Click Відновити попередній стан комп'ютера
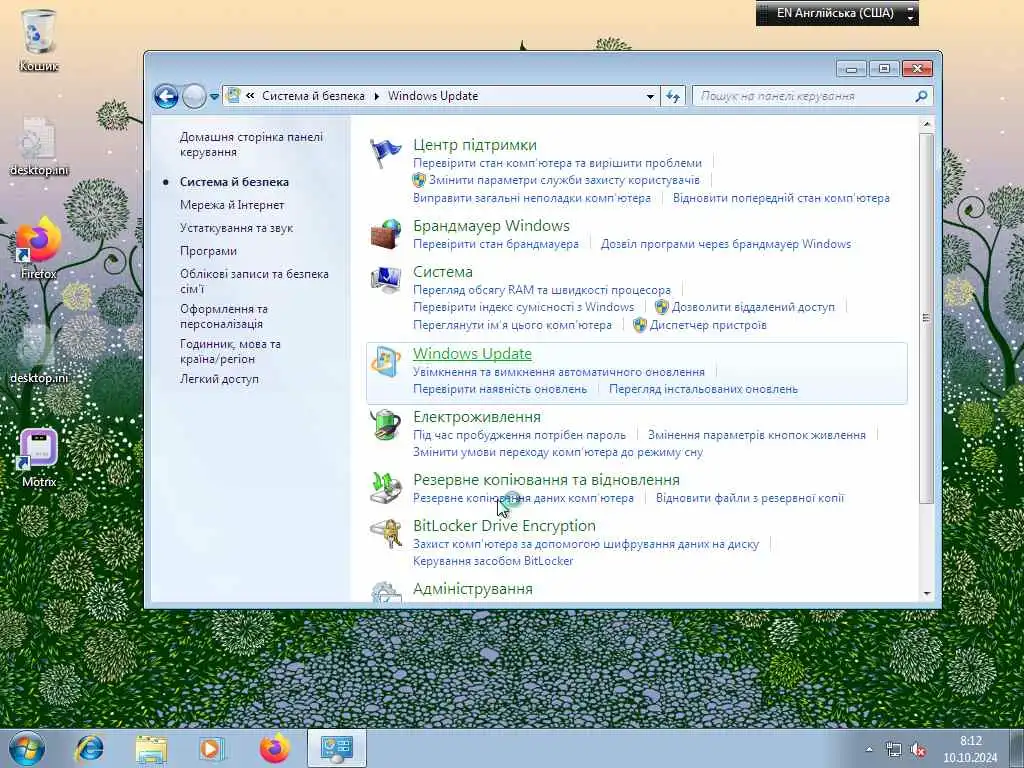1024x768 pixels. 781,198
